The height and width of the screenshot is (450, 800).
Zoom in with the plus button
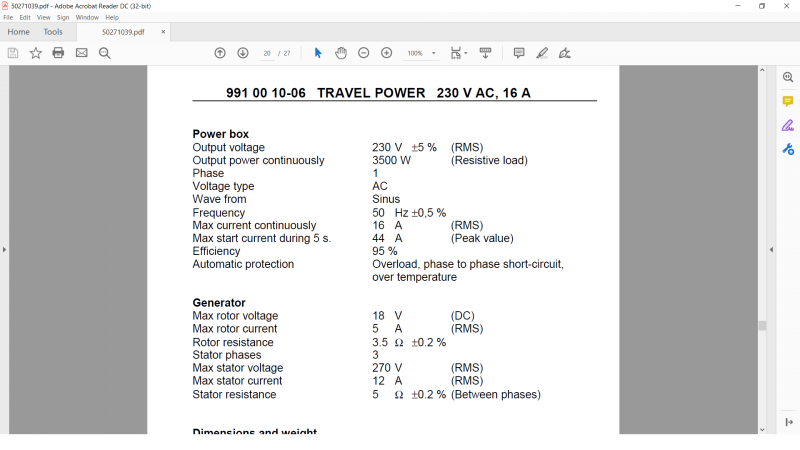(387, 53)
